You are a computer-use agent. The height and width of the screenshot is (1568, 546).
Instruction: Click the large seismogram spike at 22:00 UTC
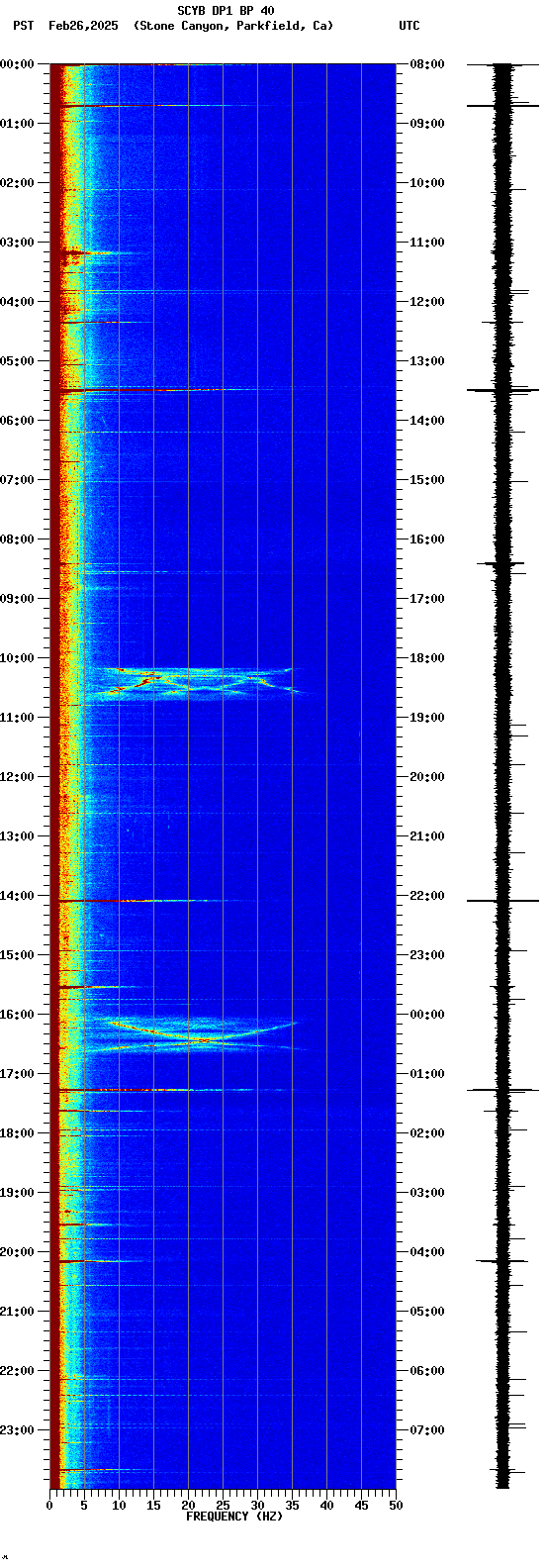503,901
